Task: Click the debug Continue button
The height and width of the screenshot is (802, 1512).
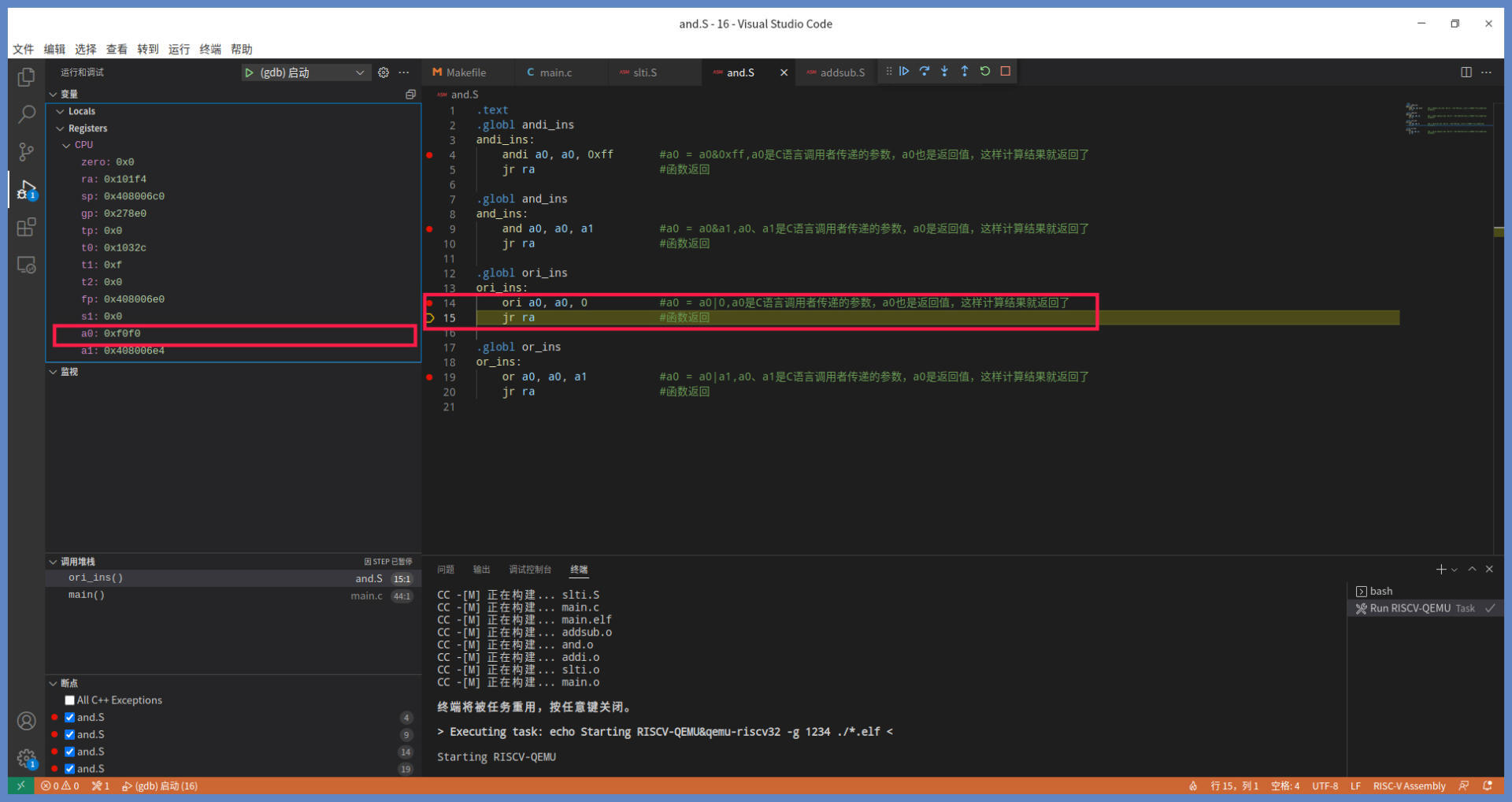Action: (904, 72)
